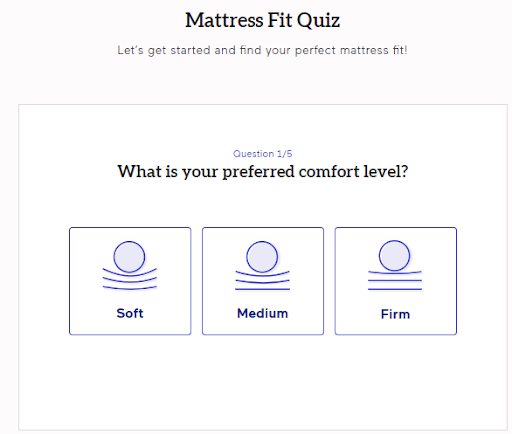Click the lines beneath Medium's circle

click(x=262, y=280)
